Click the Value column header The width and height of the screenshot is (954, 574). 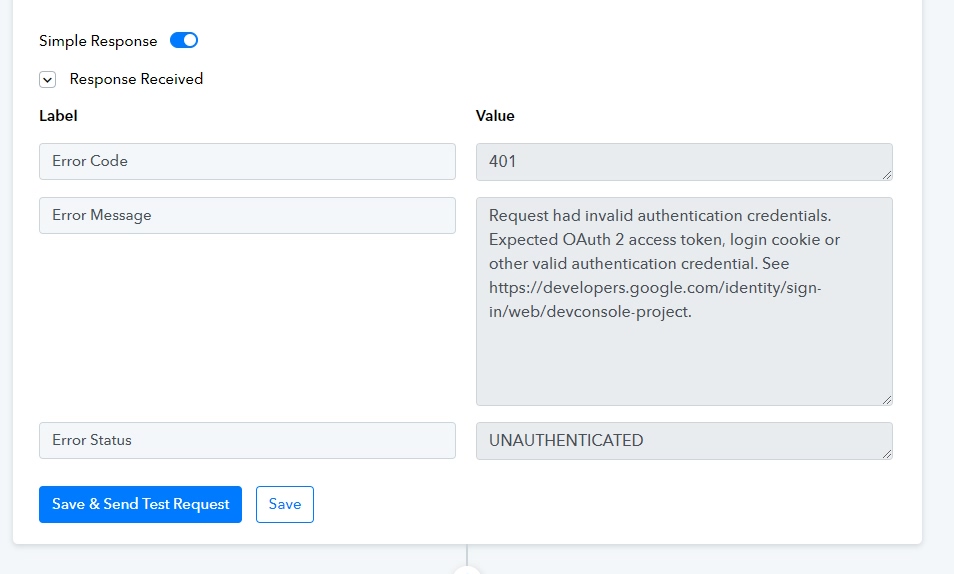(x=495, y=116)
